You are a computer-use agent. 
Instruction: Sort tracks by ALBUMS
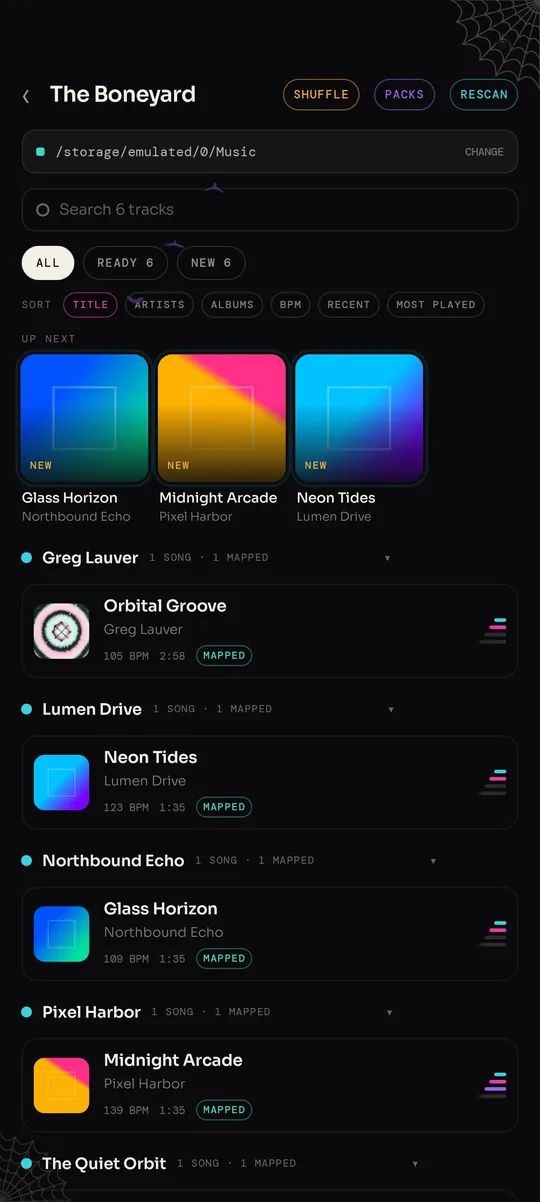click(x=232, y=305)
